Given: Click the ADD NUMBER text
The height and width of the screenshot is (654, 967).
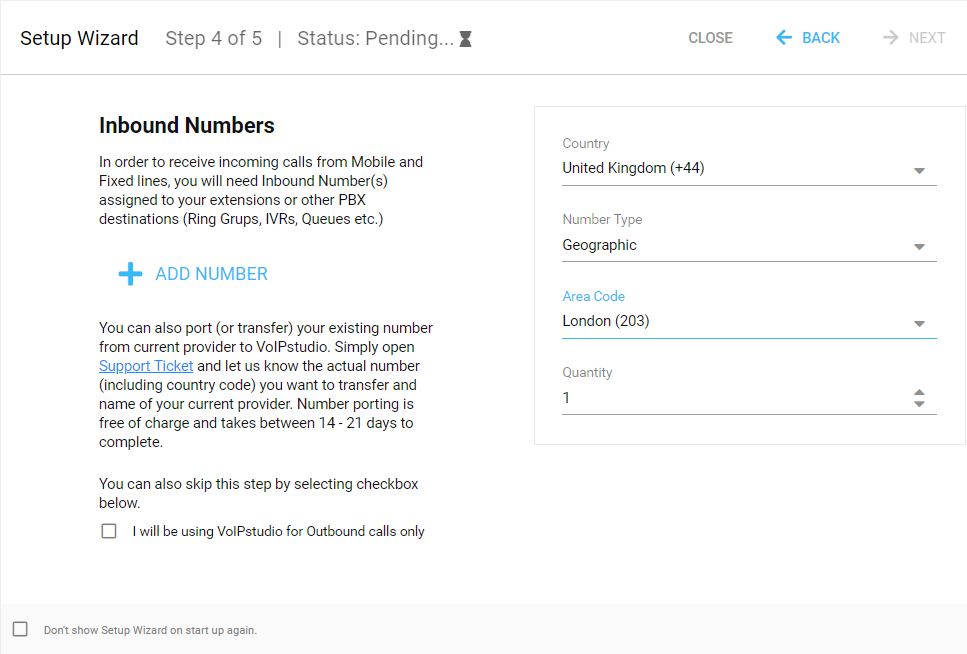Looking at the screenshot, I should (x=211, y=274).
